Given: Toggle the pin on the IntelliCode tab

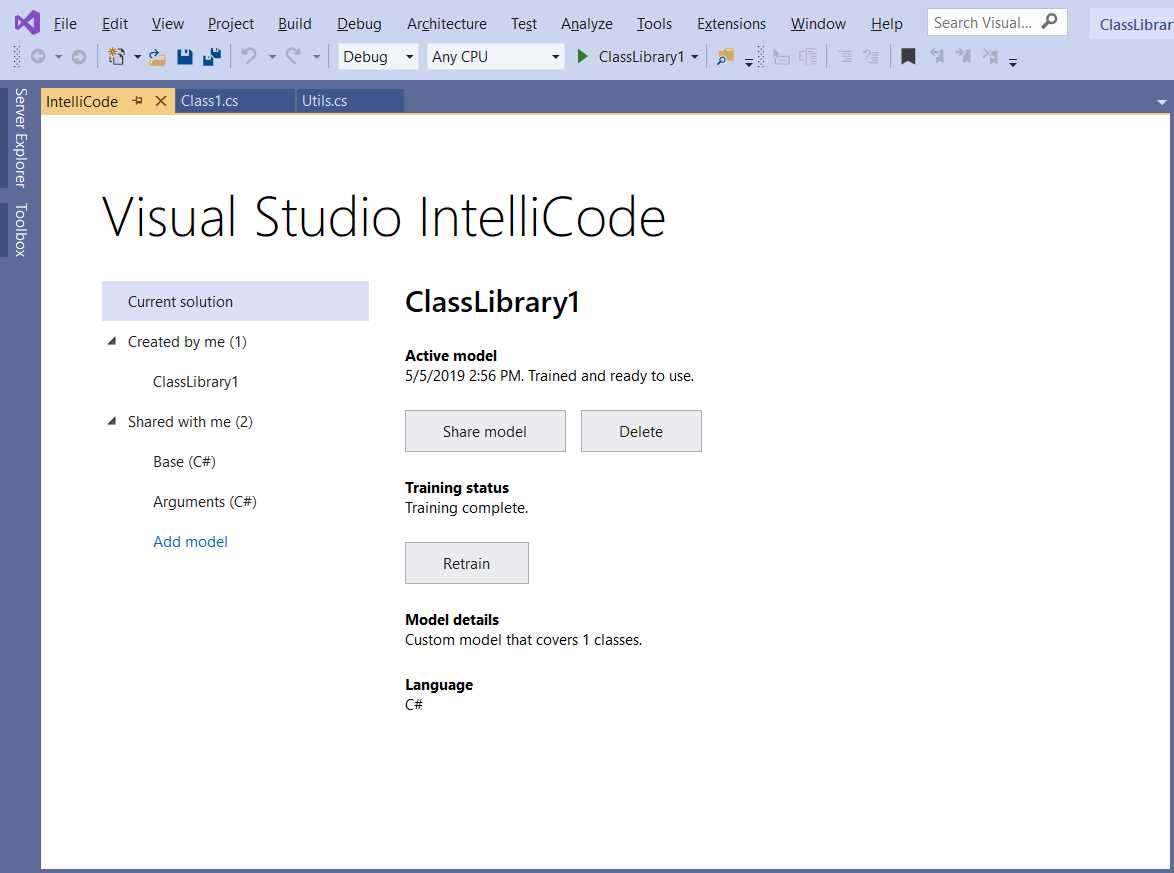Looking at the screenshot, I should tap(137, 101).
